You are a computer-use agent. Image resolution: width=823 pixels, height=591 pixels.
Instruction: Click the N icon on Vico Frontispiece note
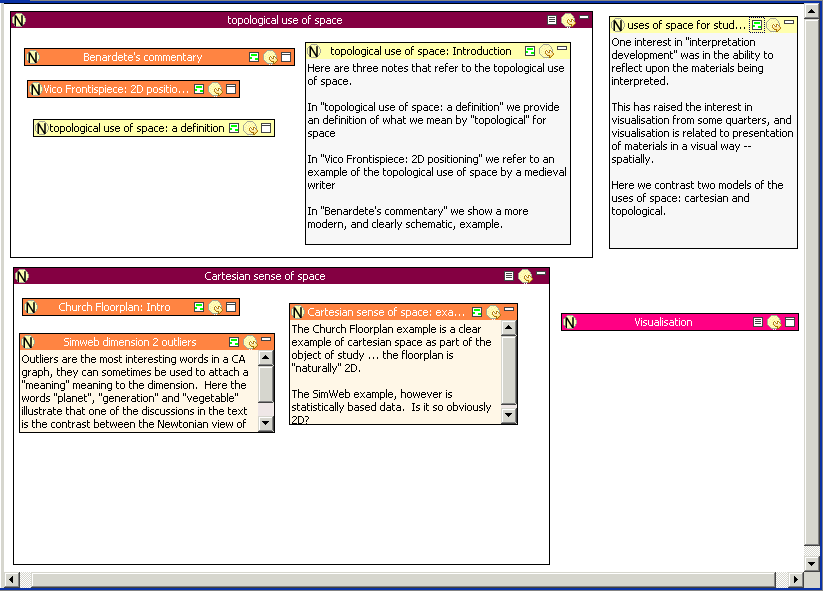[36, 89]
